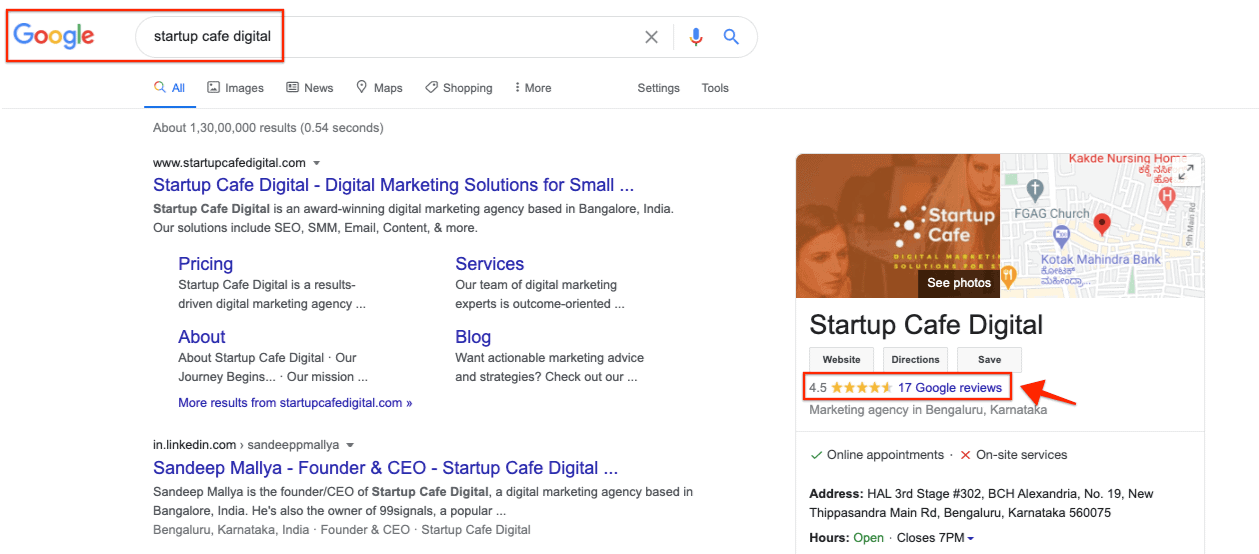Viewport: 1259px width, 554px height.
Task: Click result count text About 1,30,00,000 results
Action: coord(268,128)
